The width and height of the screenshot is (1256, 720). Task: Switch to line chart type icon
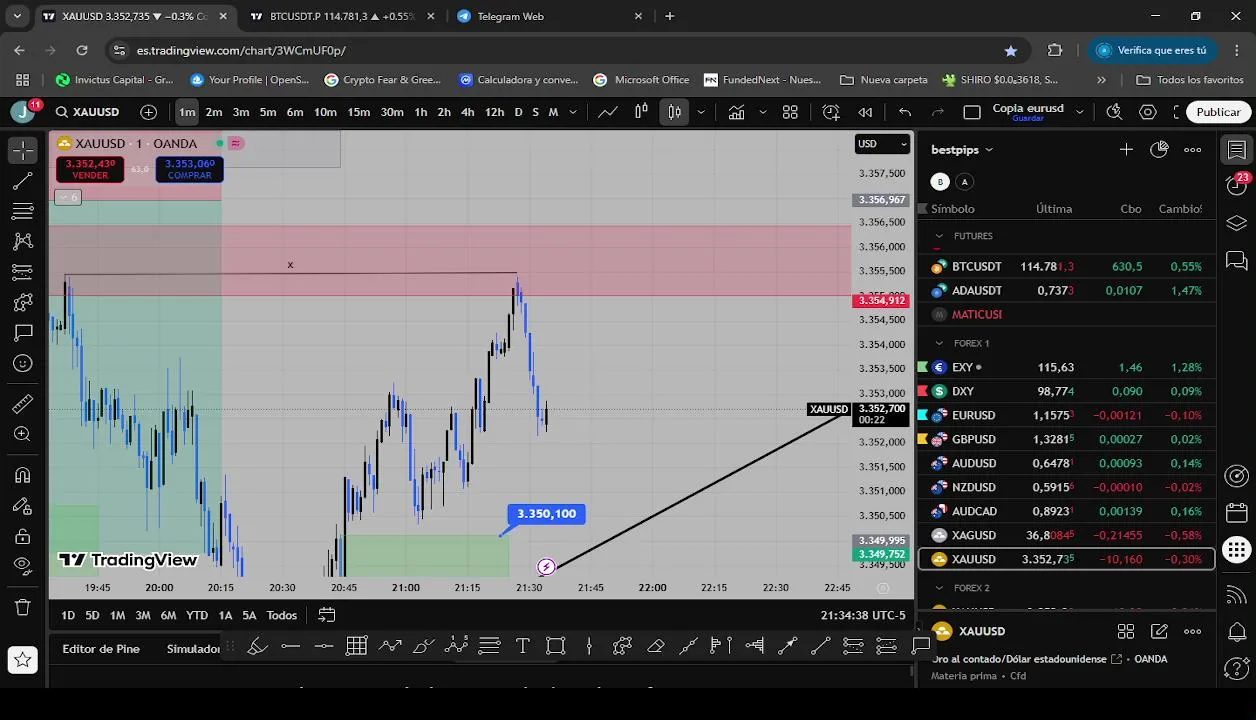coord(607,112)
